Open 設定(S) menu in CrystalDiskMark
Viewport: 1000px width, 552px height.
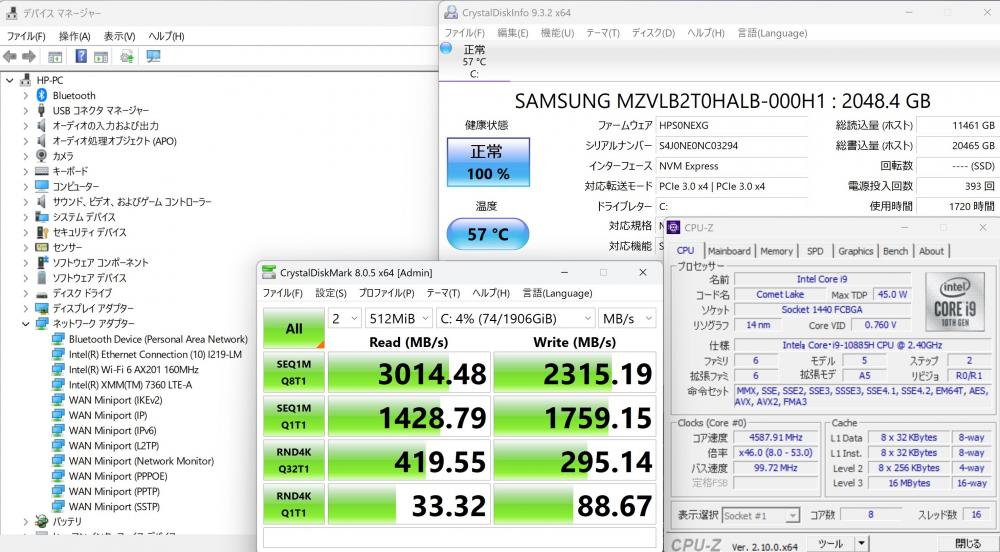click(x=331, y=293)
